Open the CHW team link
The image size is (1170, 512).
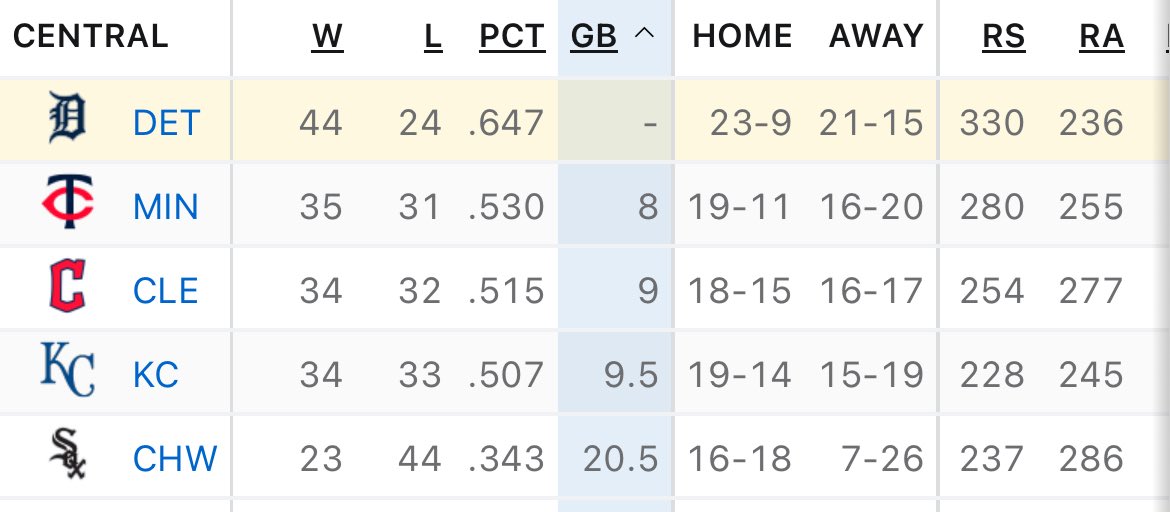point(175,458)
